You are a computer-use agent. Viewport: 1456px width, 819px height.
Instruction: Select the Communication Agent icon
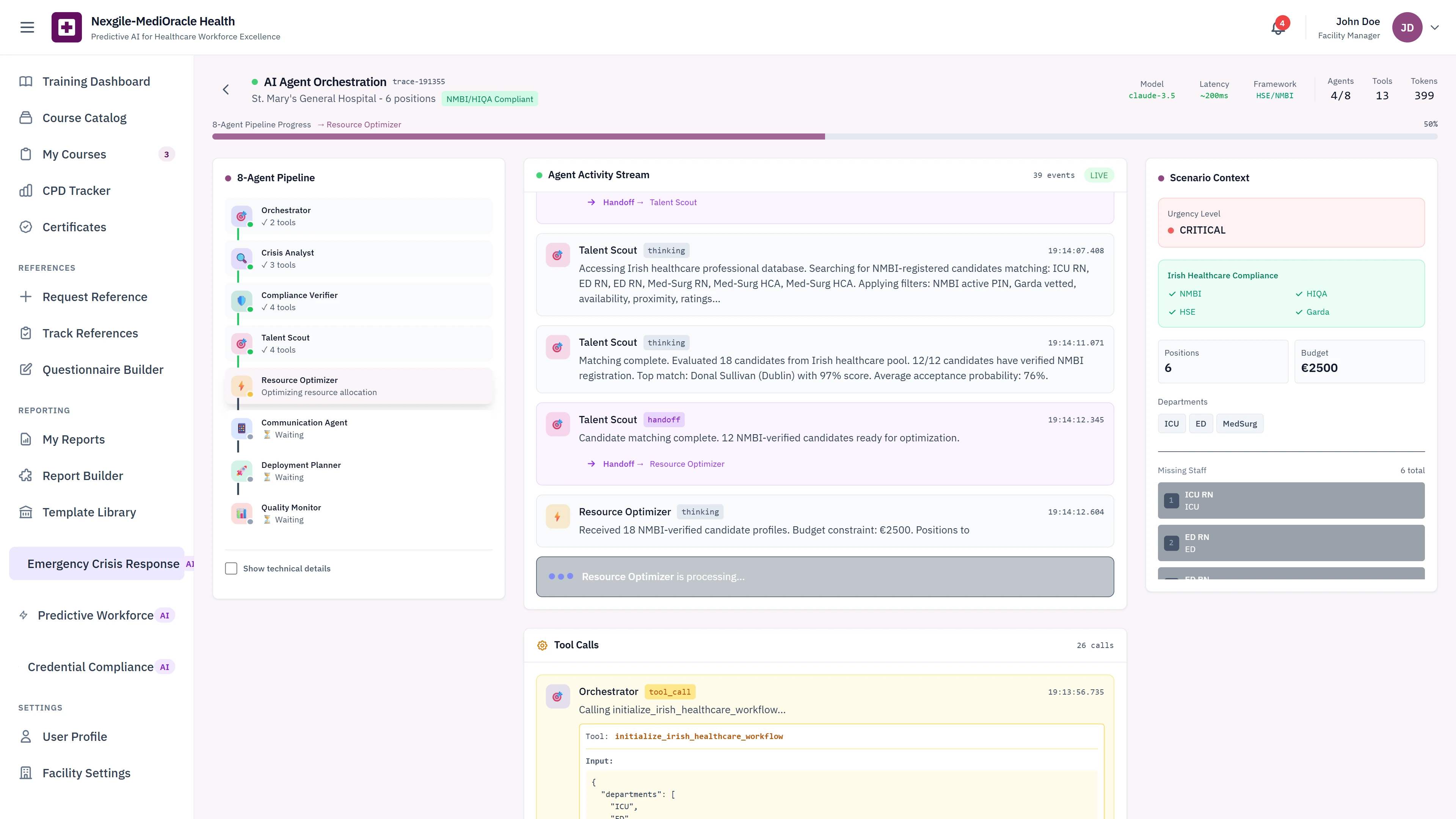click(x=242, y=428)
